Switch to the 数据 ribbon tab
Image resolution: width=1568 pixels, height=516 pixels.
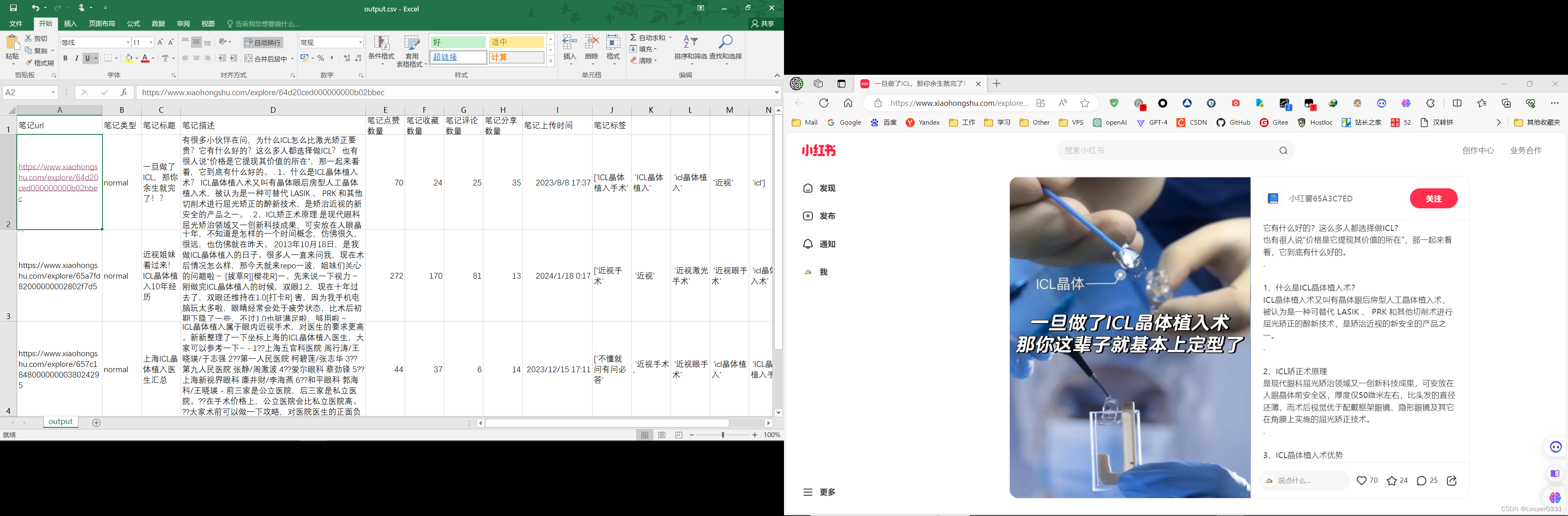pos(158,24)
